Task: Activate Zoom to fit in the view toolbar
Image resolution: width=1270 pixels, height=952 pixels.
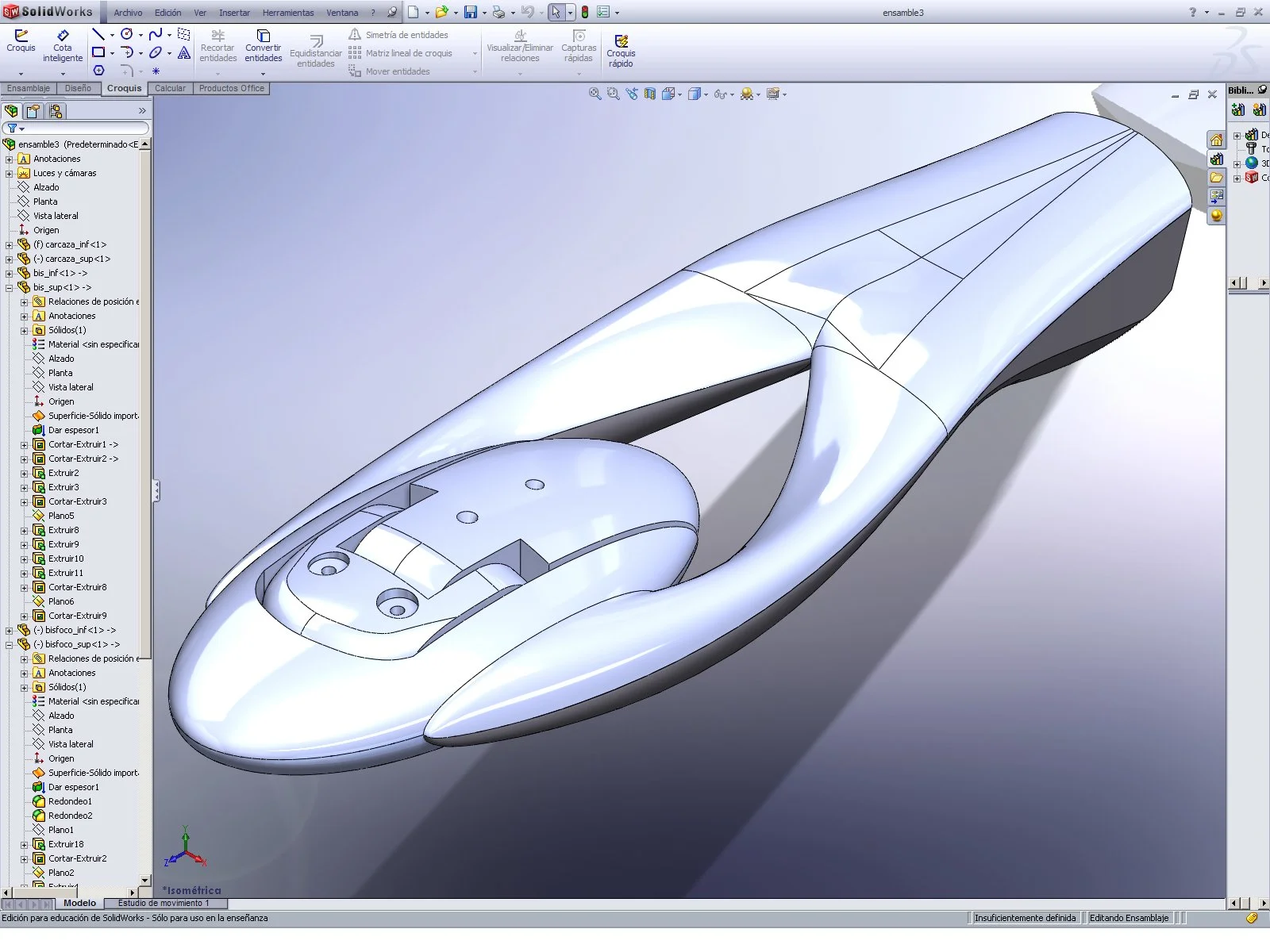Action: click(594, 94)
